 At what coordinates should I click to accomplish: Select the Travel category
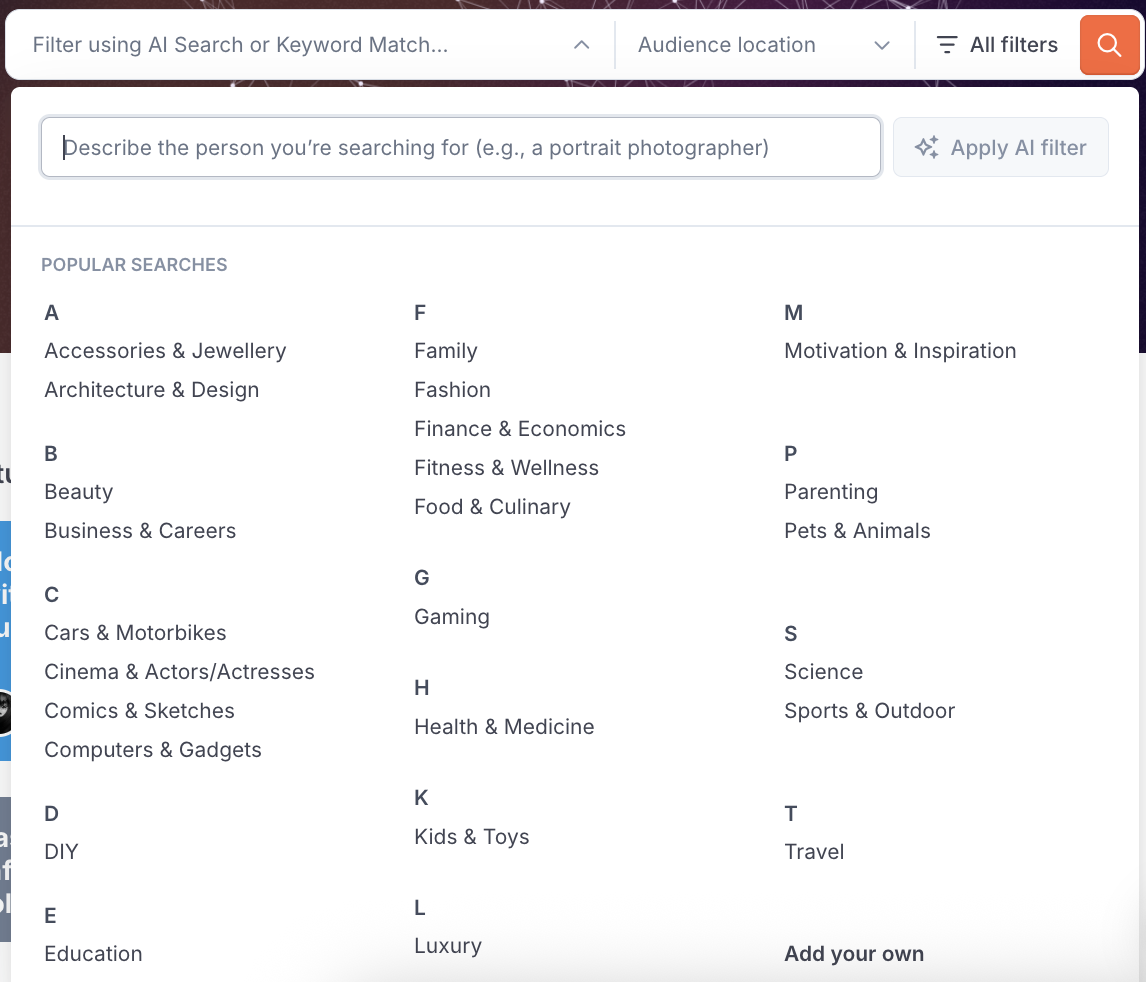tap(814, 852)
